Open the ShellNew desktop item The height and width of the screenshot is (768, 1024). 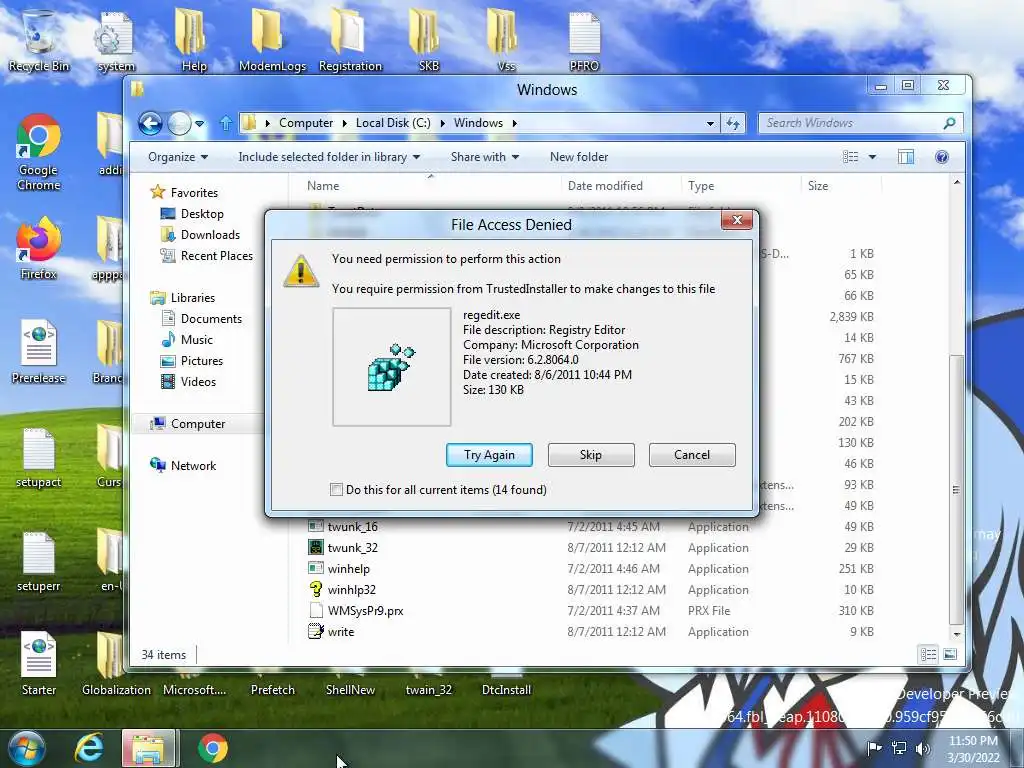click(350, 690)
